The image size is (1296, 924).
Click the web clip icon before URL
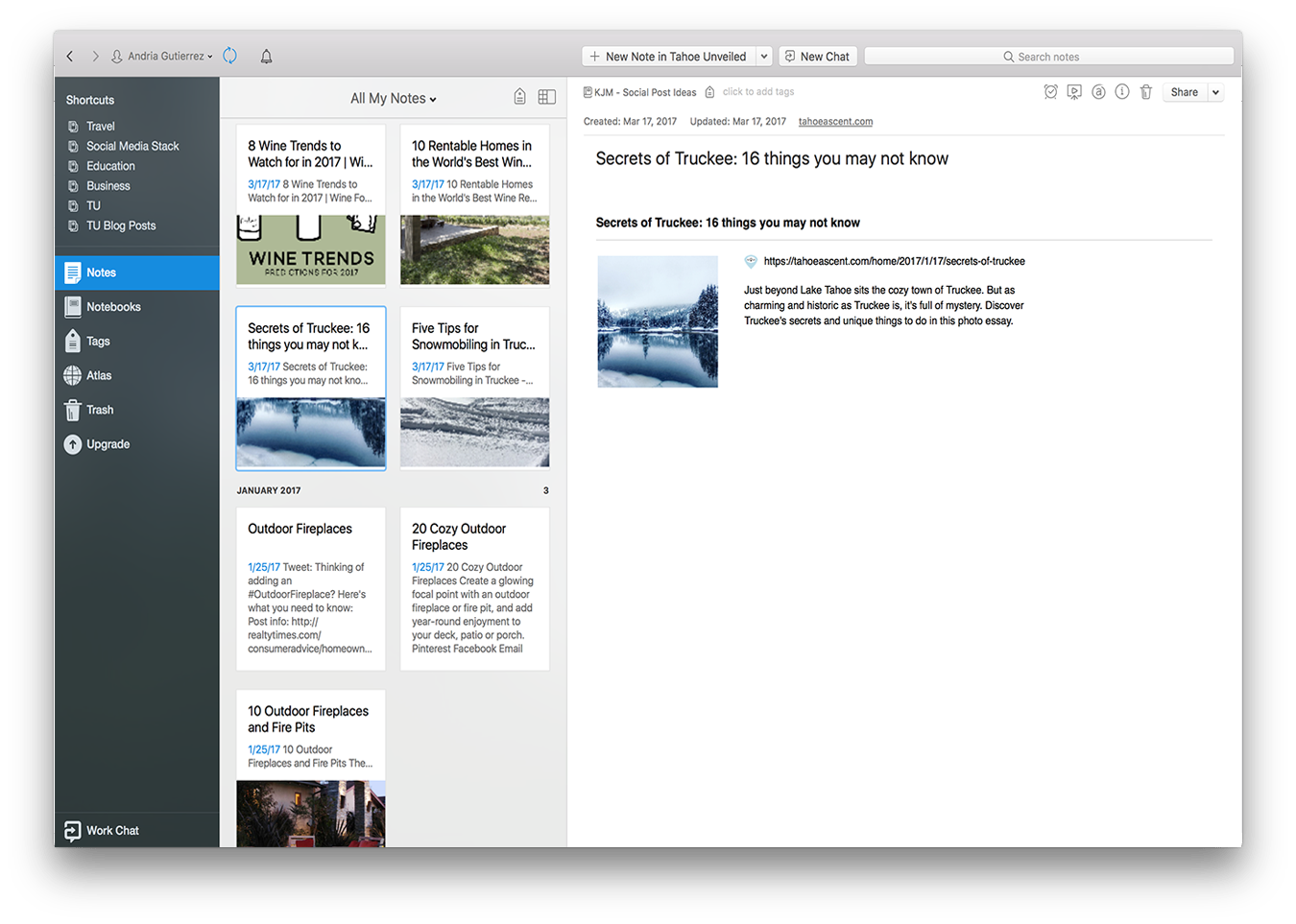[x=751, y=261]
